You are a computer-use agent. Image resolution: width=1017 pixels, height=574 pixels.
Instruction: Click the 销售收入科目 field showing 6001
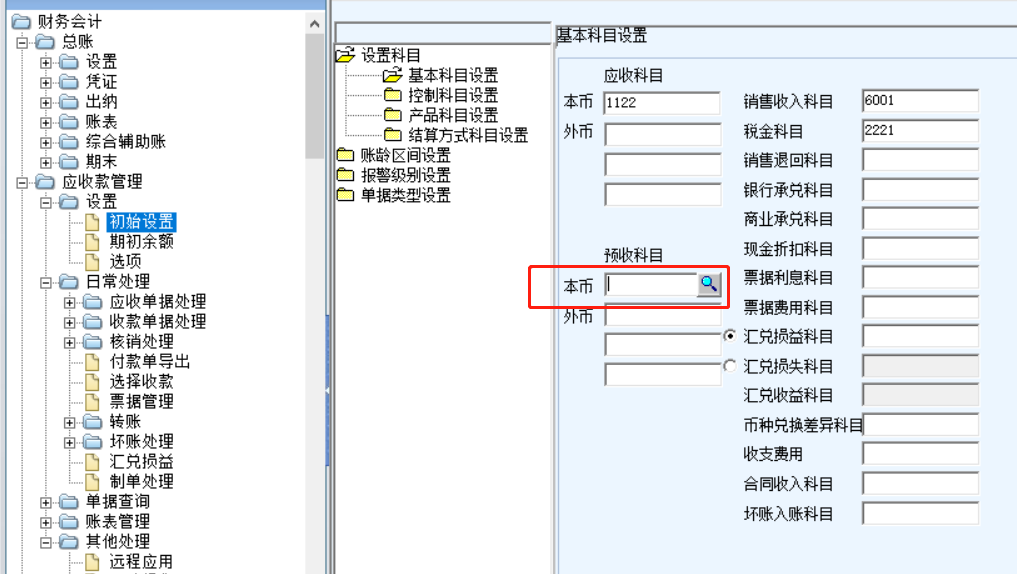(x=920, y=101)
